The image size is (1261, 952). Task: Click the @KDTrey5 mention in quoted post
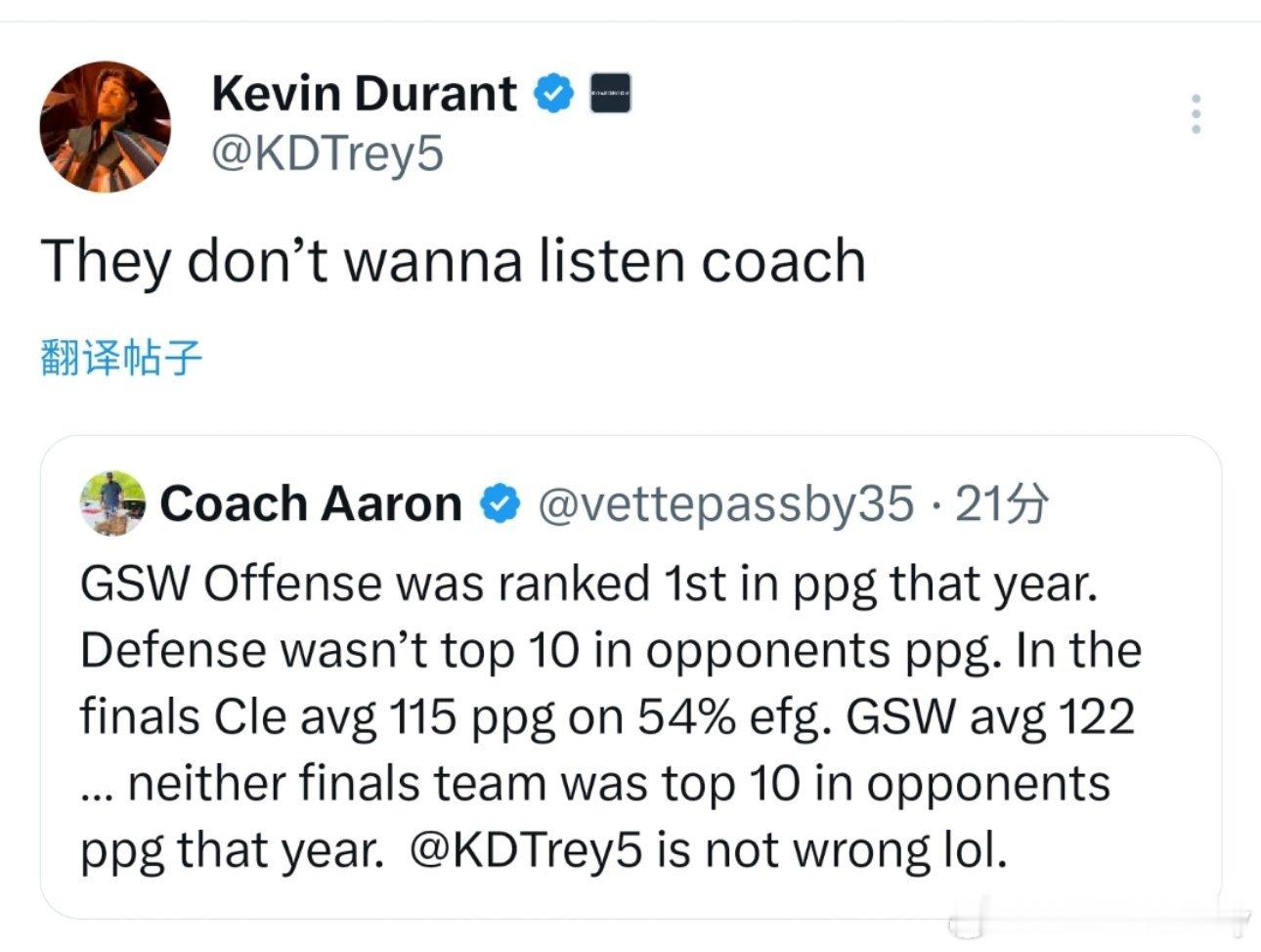(x=527, y=850)
